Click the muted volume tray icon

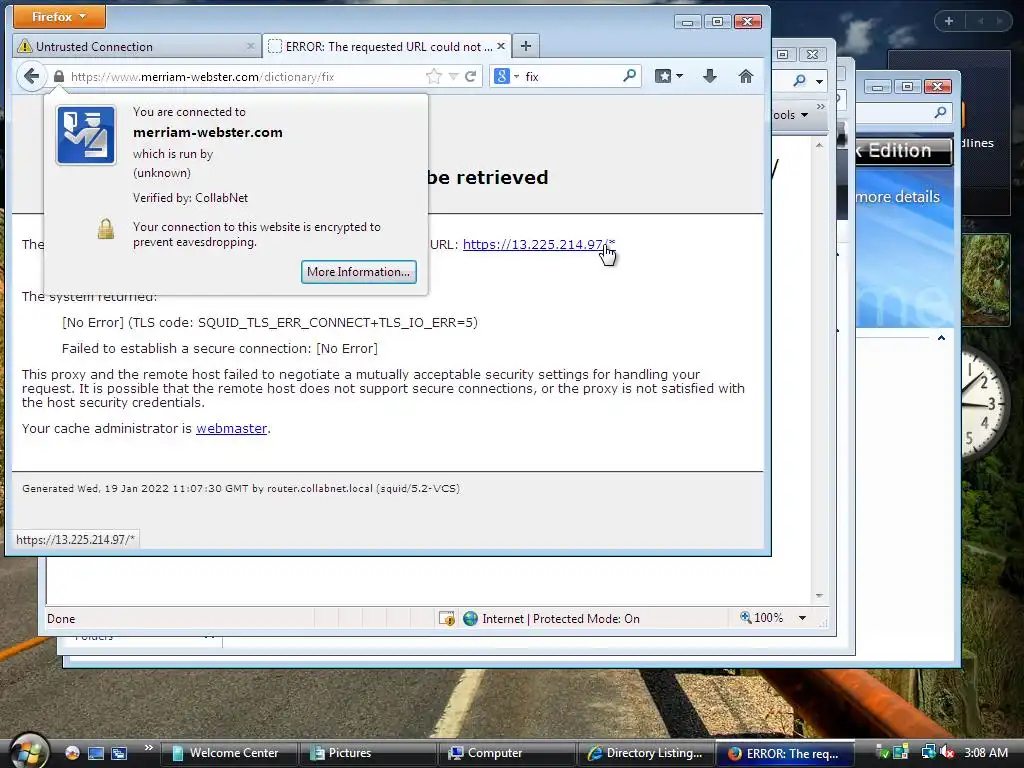(x=947, y=753)
